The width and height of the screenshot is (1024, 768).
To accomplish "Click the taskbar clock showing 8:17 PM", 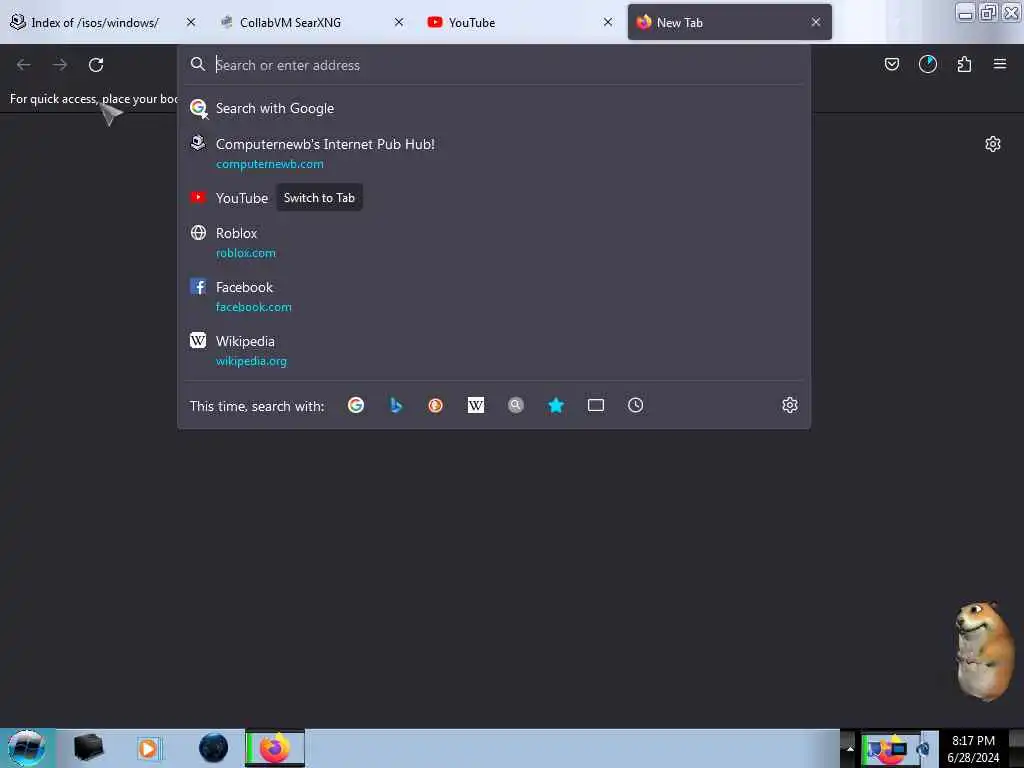I will (x=973, y=748).
